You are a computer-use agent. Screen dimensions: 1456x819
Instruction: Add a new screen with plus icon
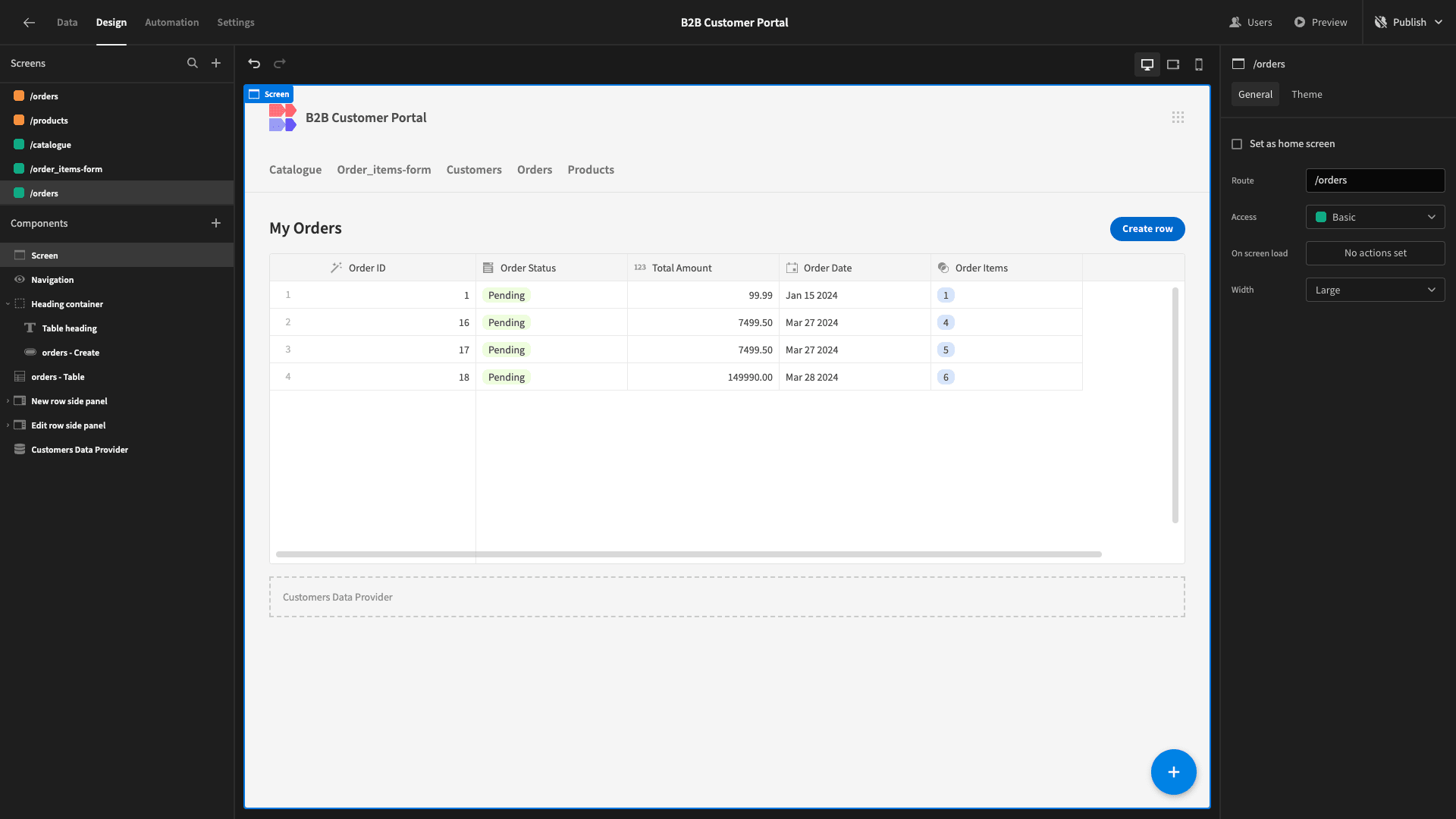pos(216,63)
